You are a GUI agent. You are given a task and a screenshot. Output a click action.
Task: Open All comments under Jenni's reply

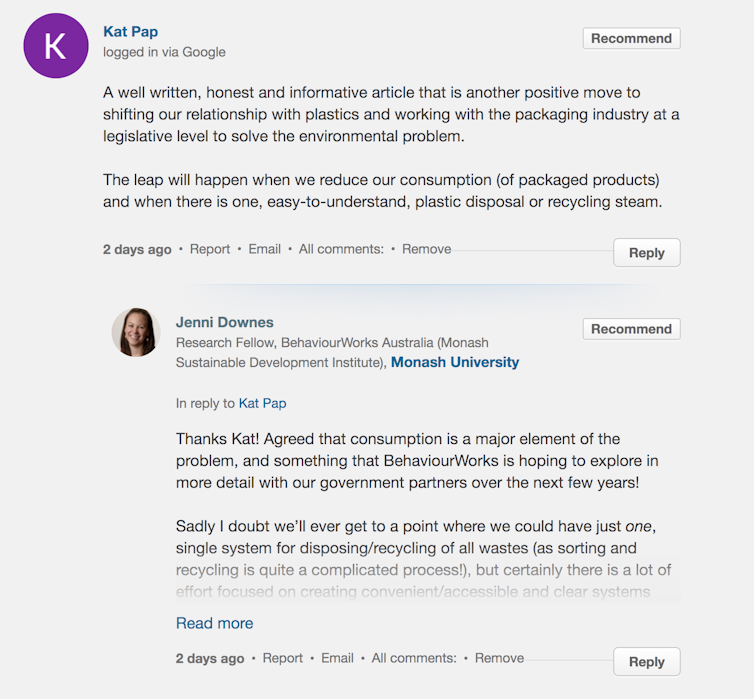point(414,658)
